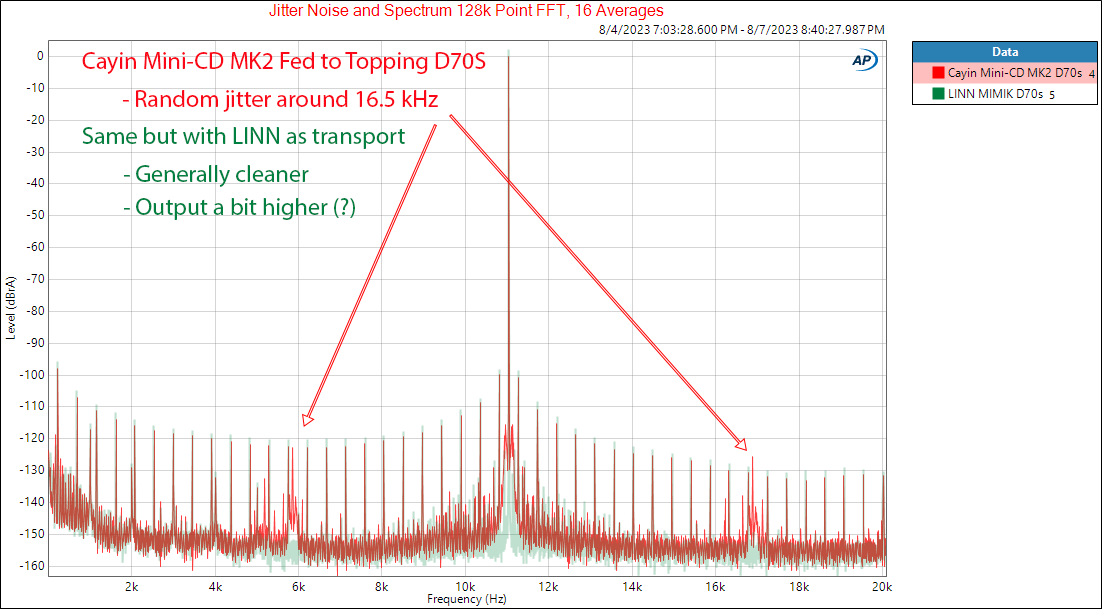Click the red Cayin color swatch
Image resolution: width=1102 pixels, height=609 pixels.
click(x=938, y=73)
